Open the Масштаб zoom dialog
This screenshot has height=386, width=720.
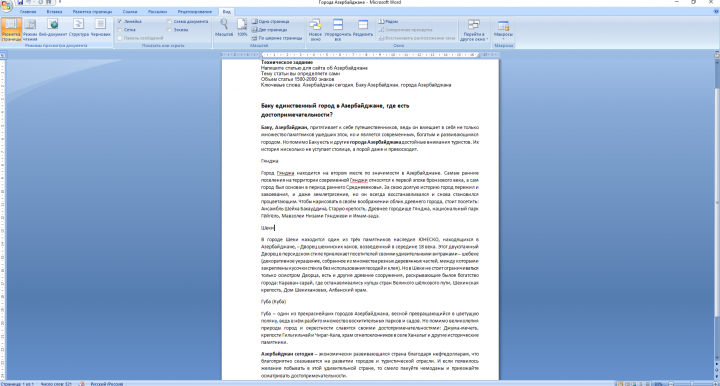(224, 28)
